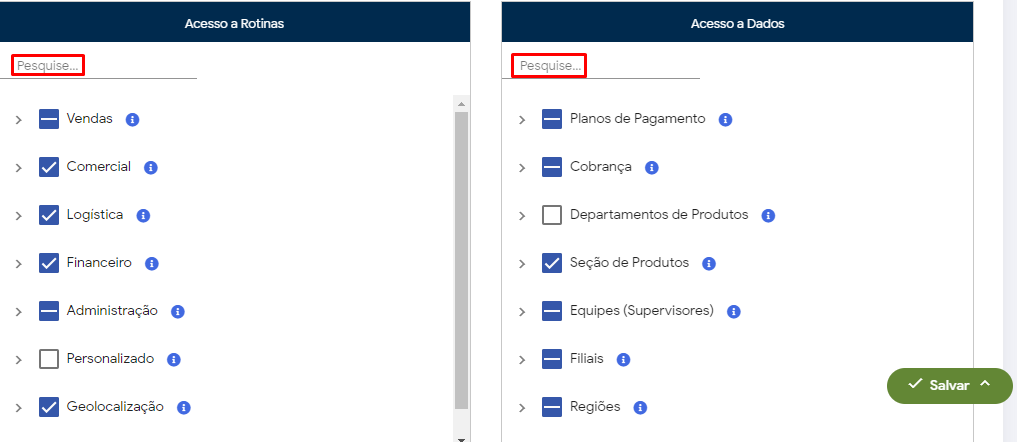Uncheck the Comercial checkbox
The height and width of the screenshot is (442, 1017).
(49, 167)
